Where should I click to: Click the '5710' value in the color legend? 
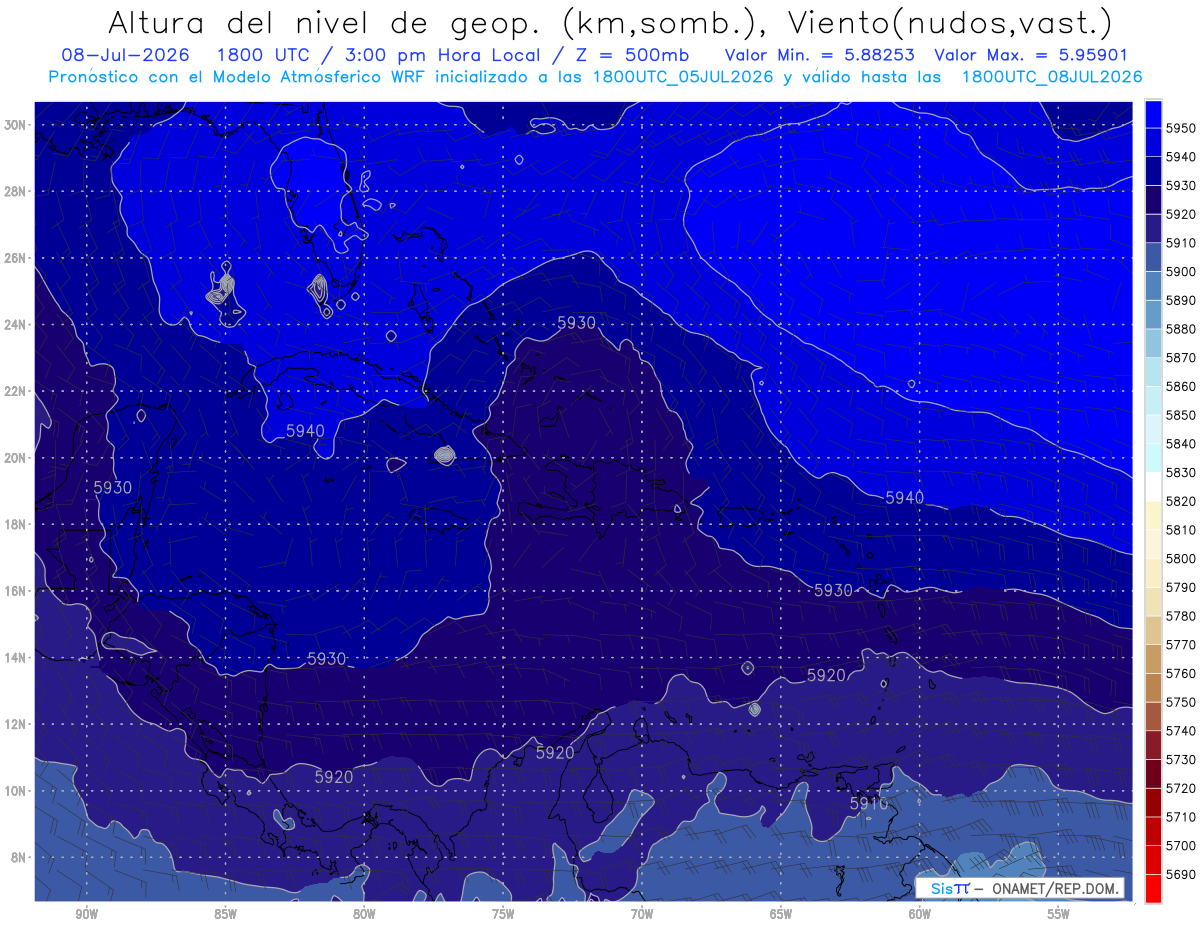point(1180,817)
